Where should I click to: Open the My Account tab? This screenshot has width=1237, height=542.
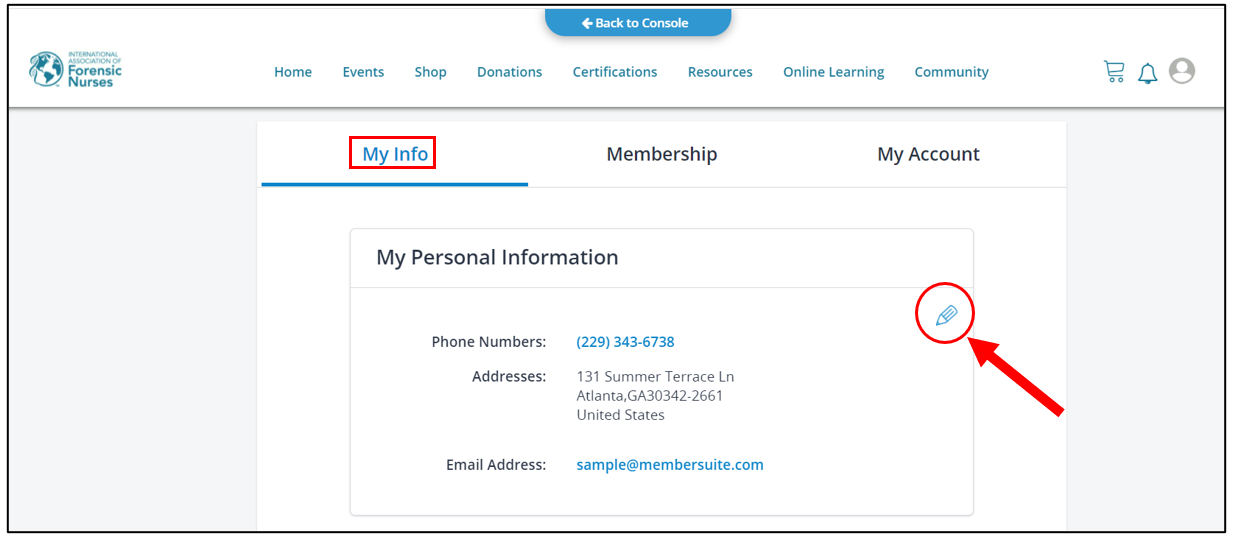(x=928, y=154)
